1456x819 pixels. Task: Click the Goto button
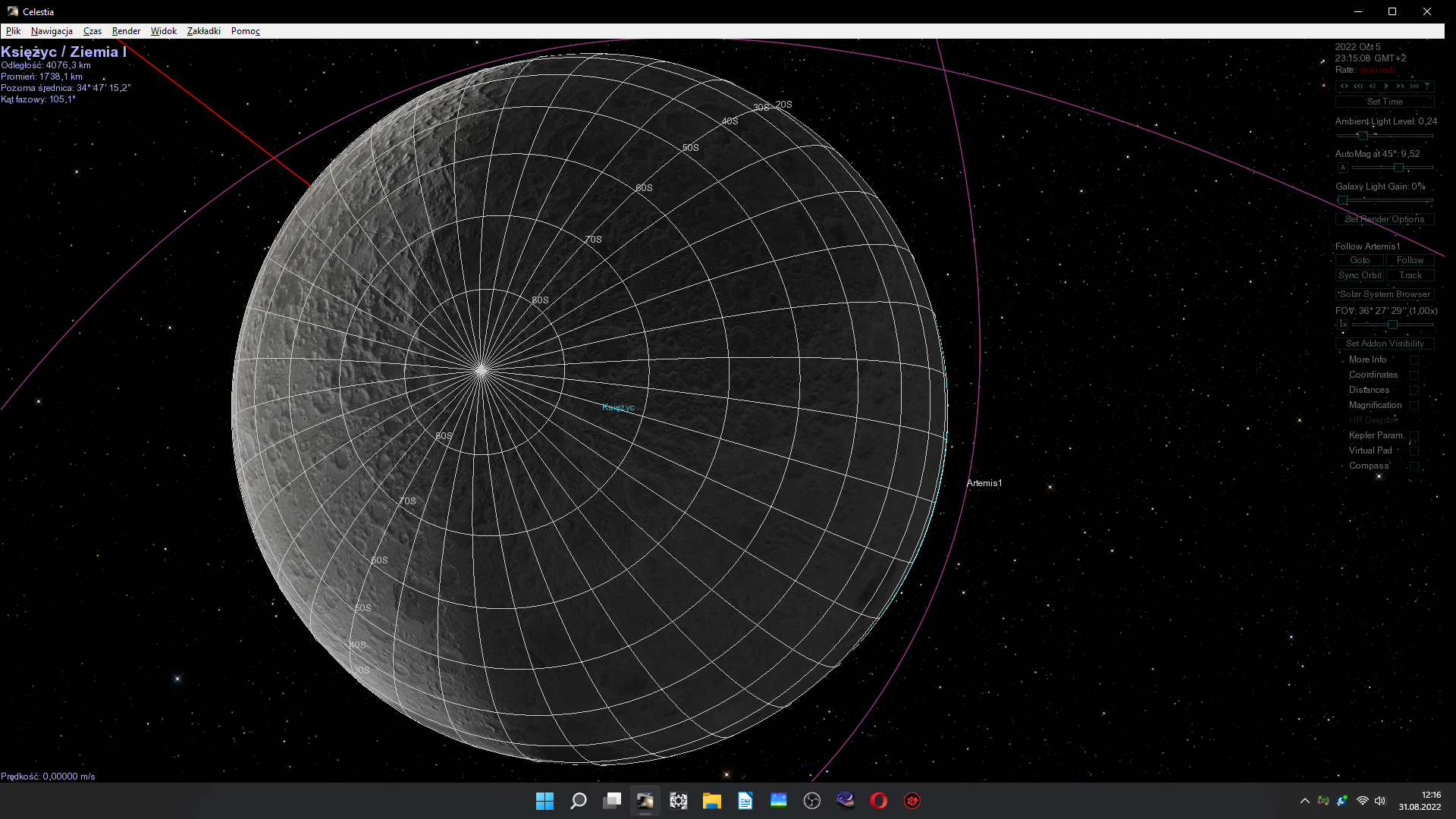(1360, 260)
